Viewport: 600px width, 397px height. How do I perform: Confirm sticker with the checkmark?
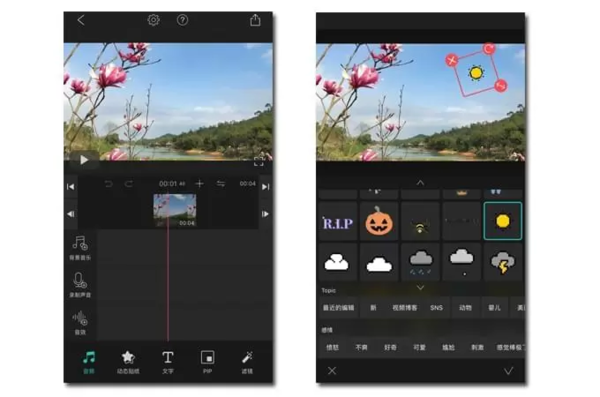pos(508,371)
